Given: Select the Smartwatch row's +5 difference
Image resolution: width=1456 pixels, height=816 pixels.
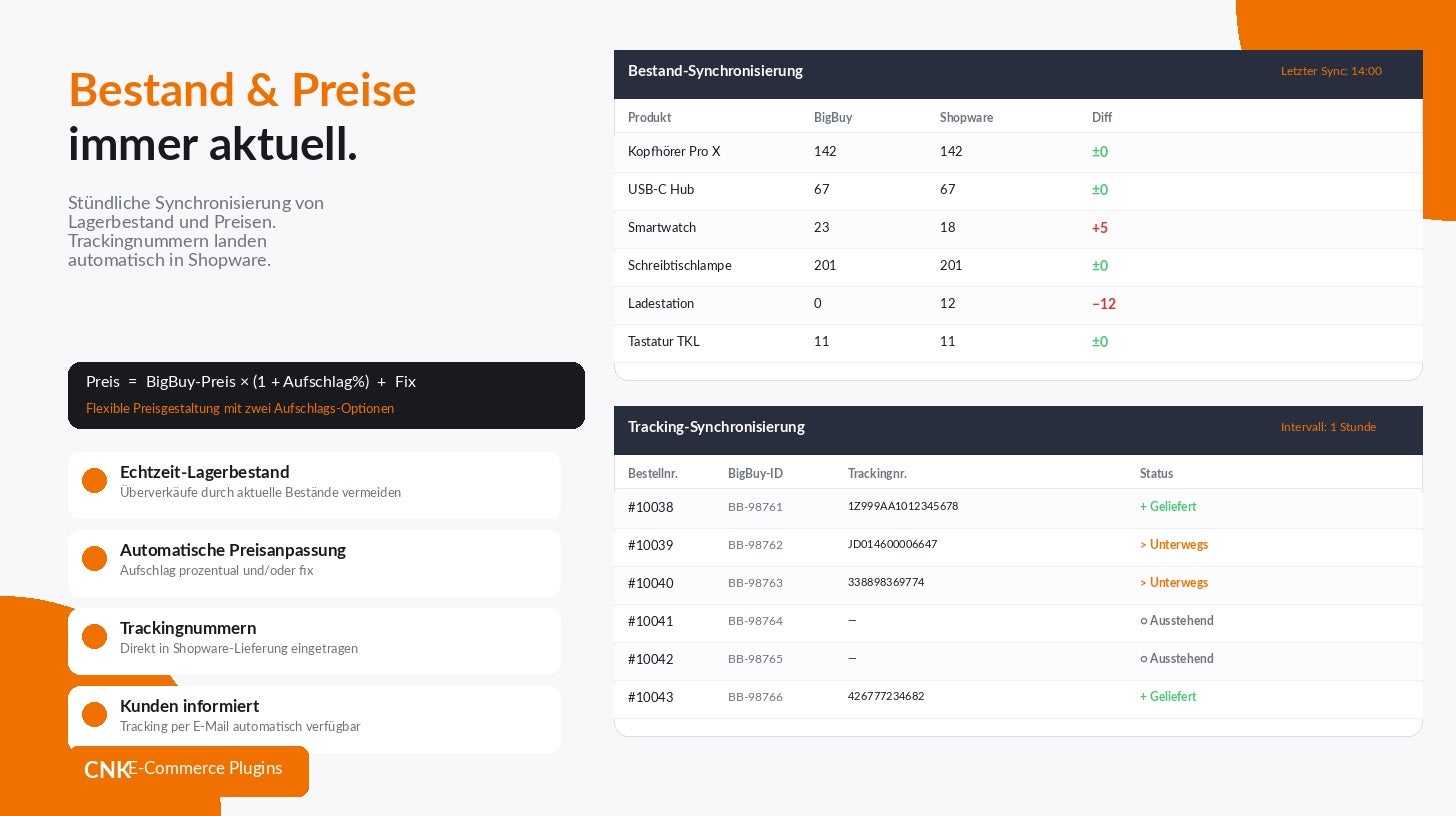Looking at the screenshot, I should (1100, 228).
